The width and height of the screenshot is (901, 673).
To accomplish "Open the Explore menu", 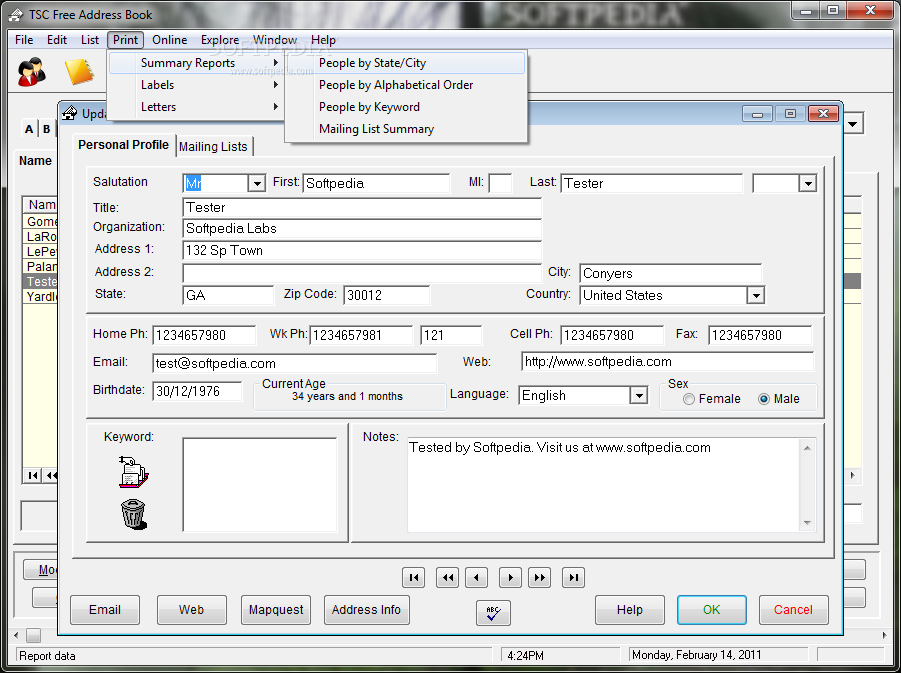I will (x=220, y=40).
